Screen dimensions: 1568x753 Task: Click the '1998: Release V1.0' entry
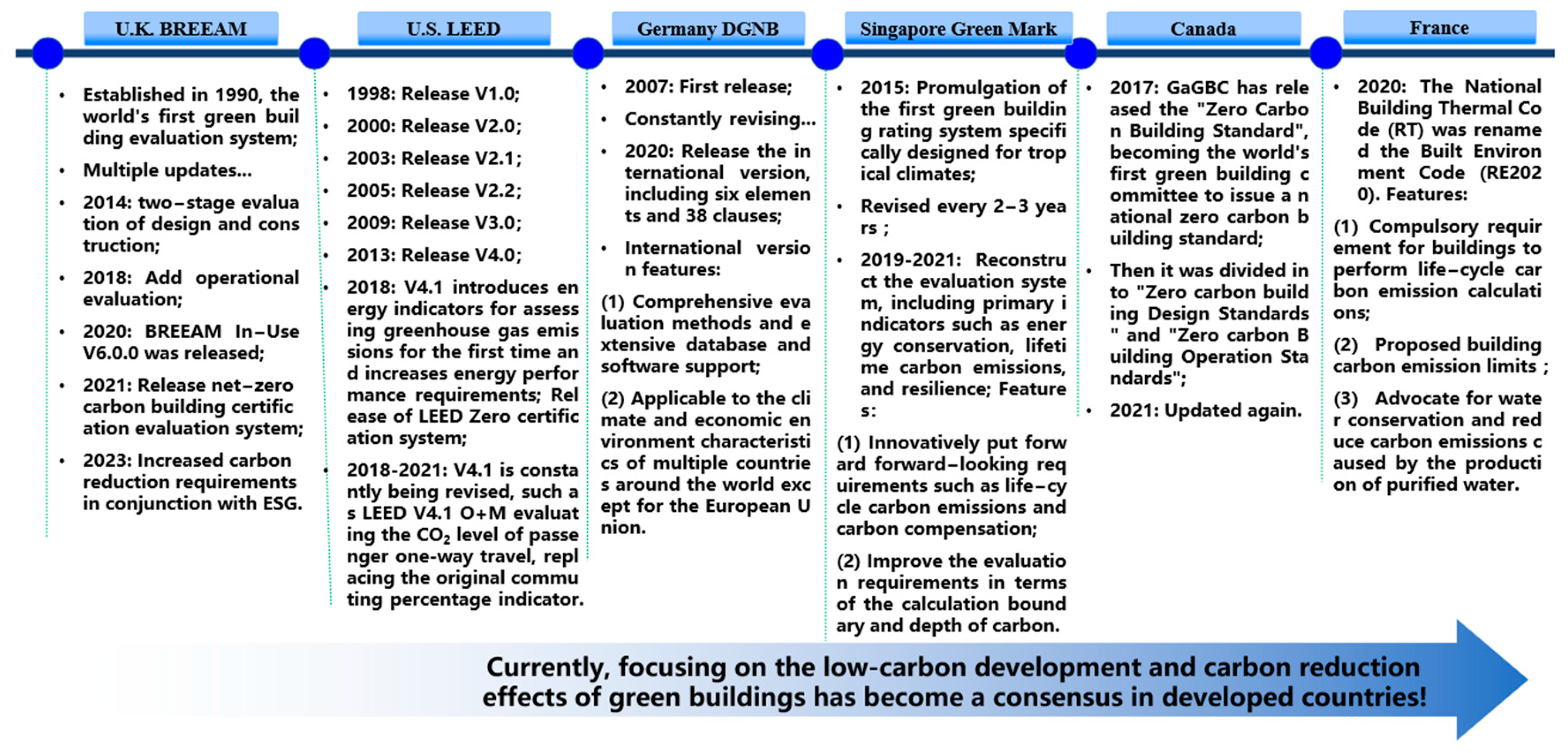[433, 93]
